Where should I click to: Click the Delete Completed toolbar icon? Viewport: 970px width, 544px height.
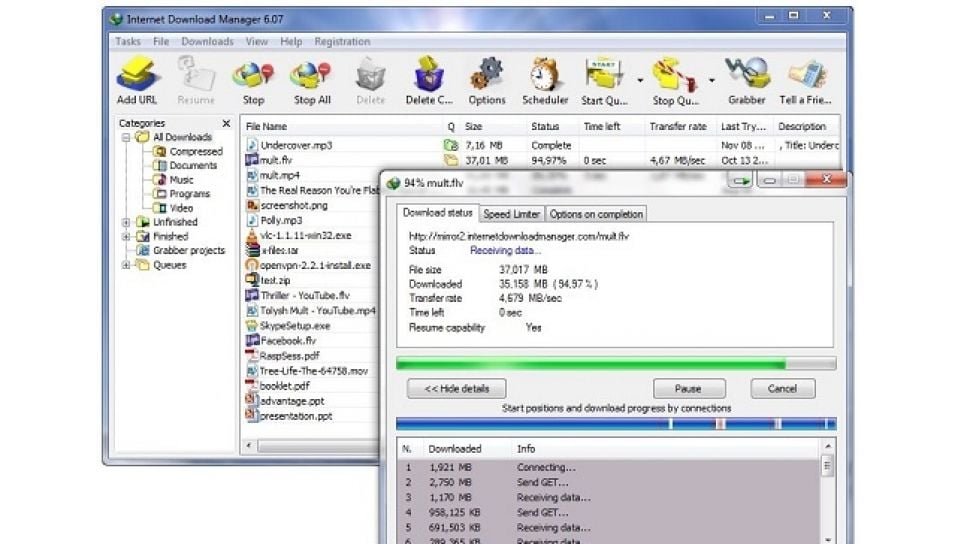[429, 74]
